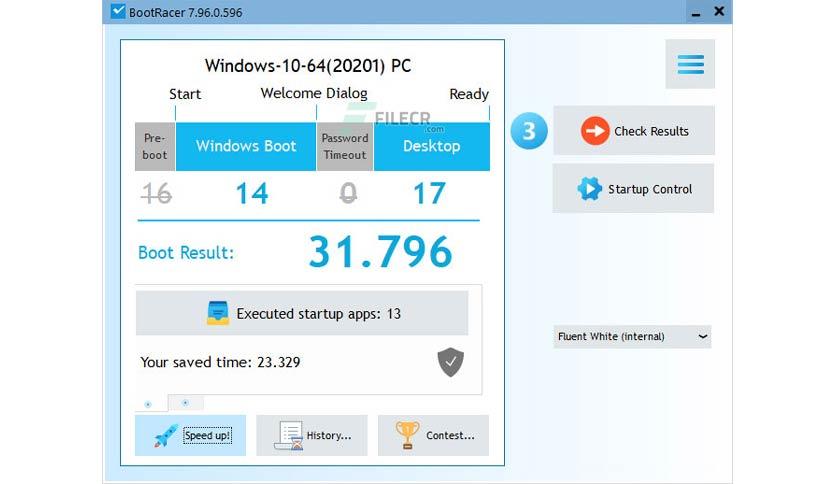Open the Fluent White theme dropdown
Viewport: 836px width, 484px height.
coord(632,337)
